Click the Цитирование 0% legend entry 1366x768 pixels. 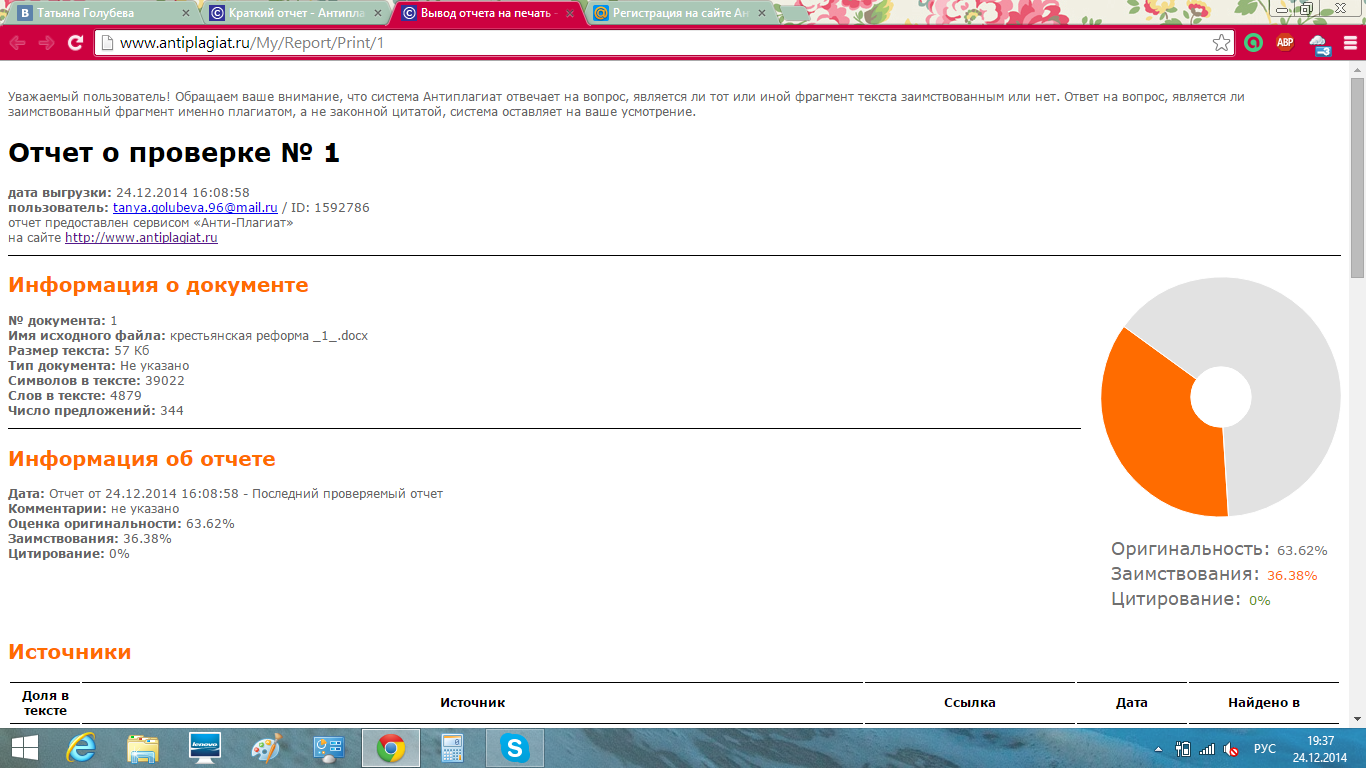tap(1190, 600)
